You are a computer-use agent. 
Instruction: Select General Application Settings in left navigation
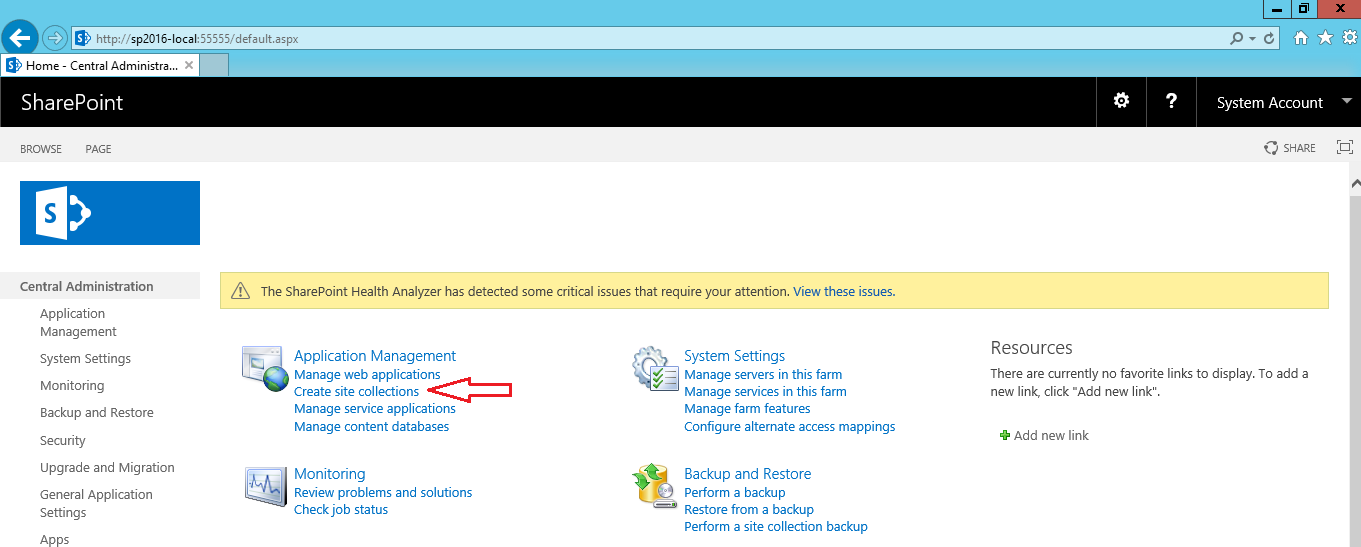click(96, 503)
